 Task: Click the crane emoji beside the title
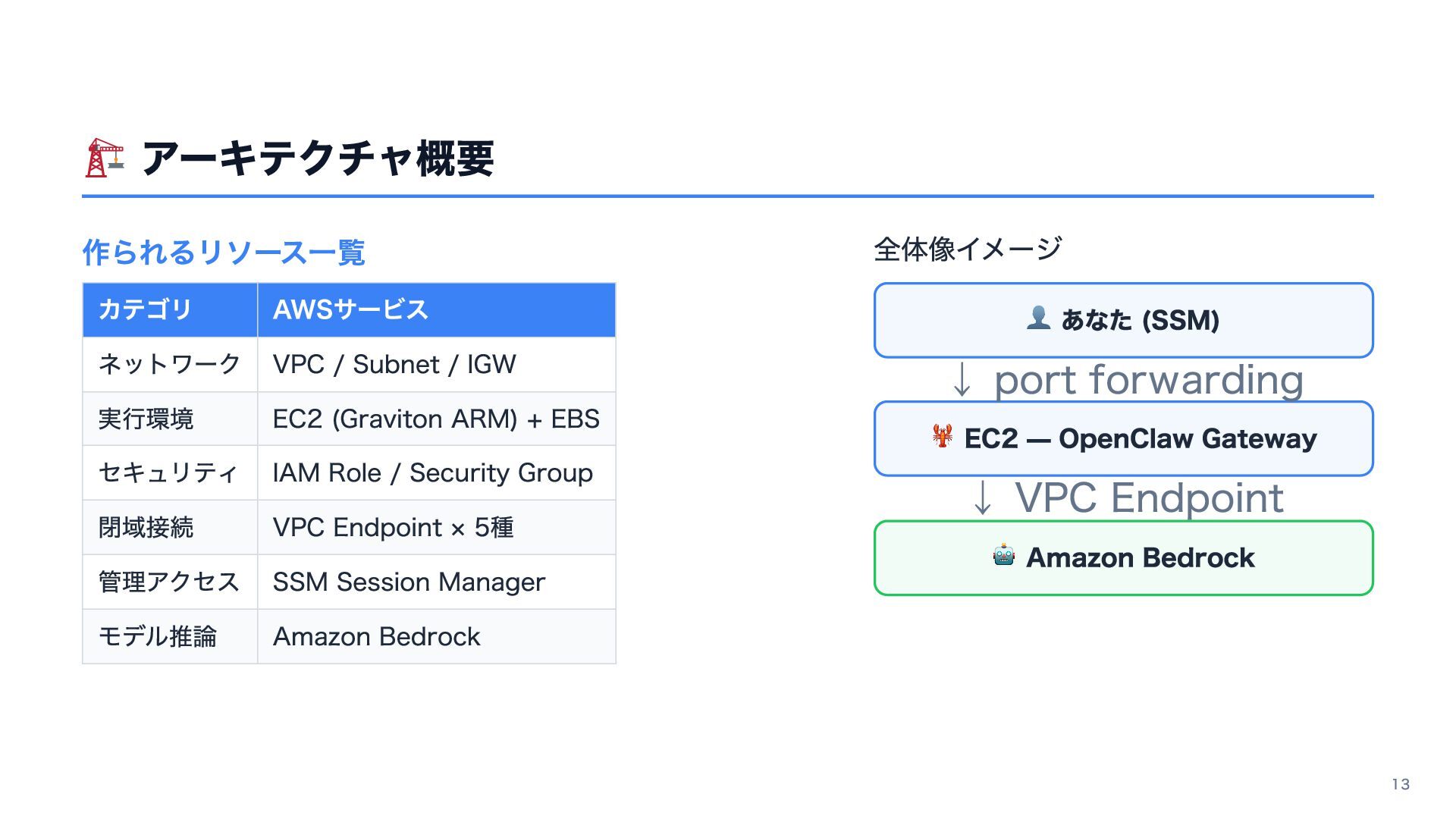(104, 158)
